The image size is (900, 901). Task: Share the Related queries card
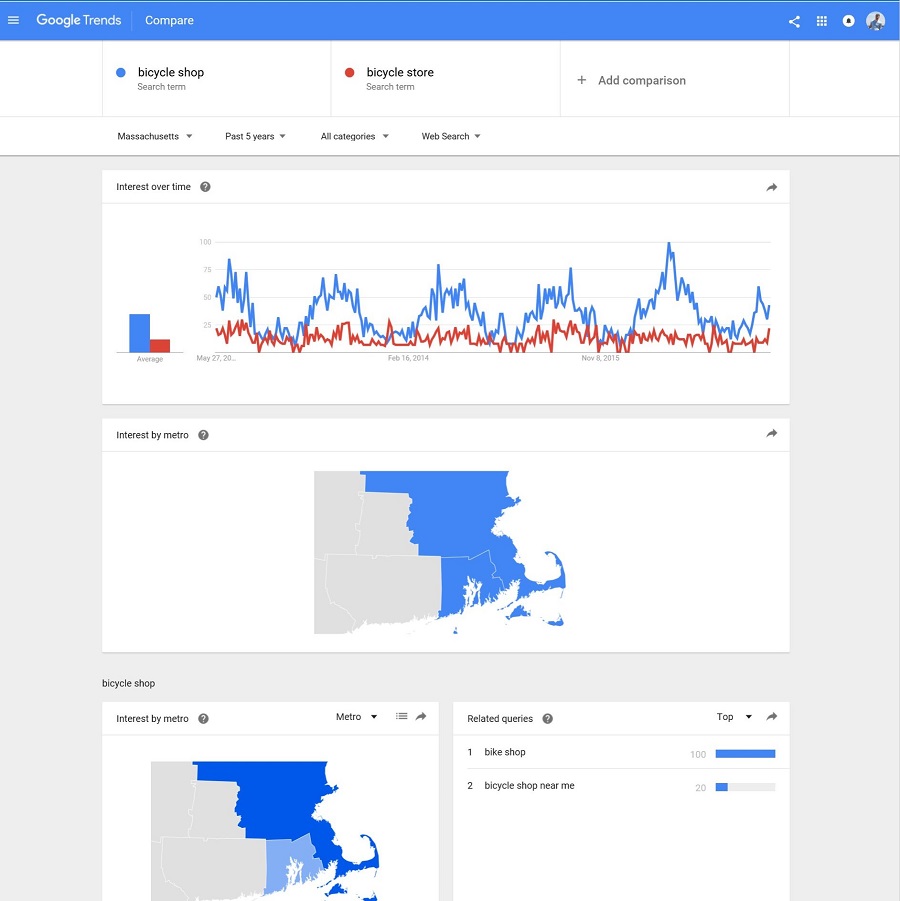pos(772,716)
